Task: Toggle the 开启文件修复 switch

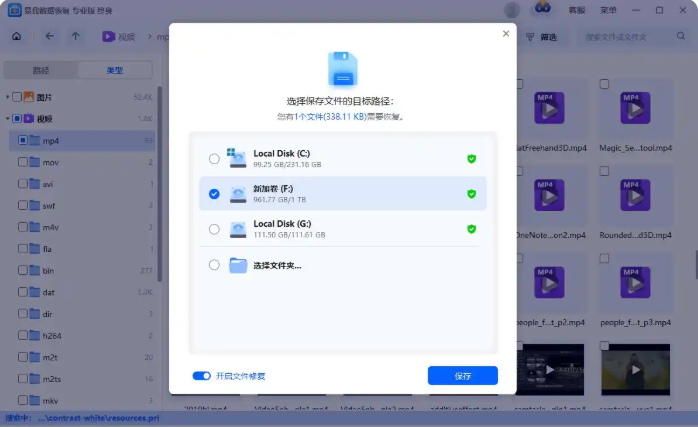Action: [x=202, y=376]
